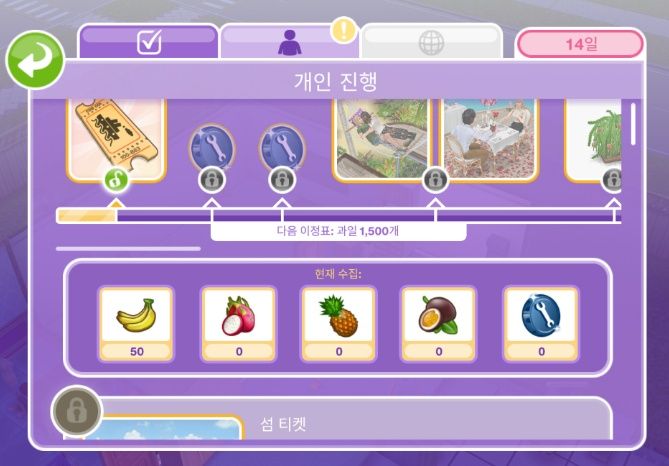669x466 pixels.
Task: Select the golden ticket reward card
Action: pos(116,139)
